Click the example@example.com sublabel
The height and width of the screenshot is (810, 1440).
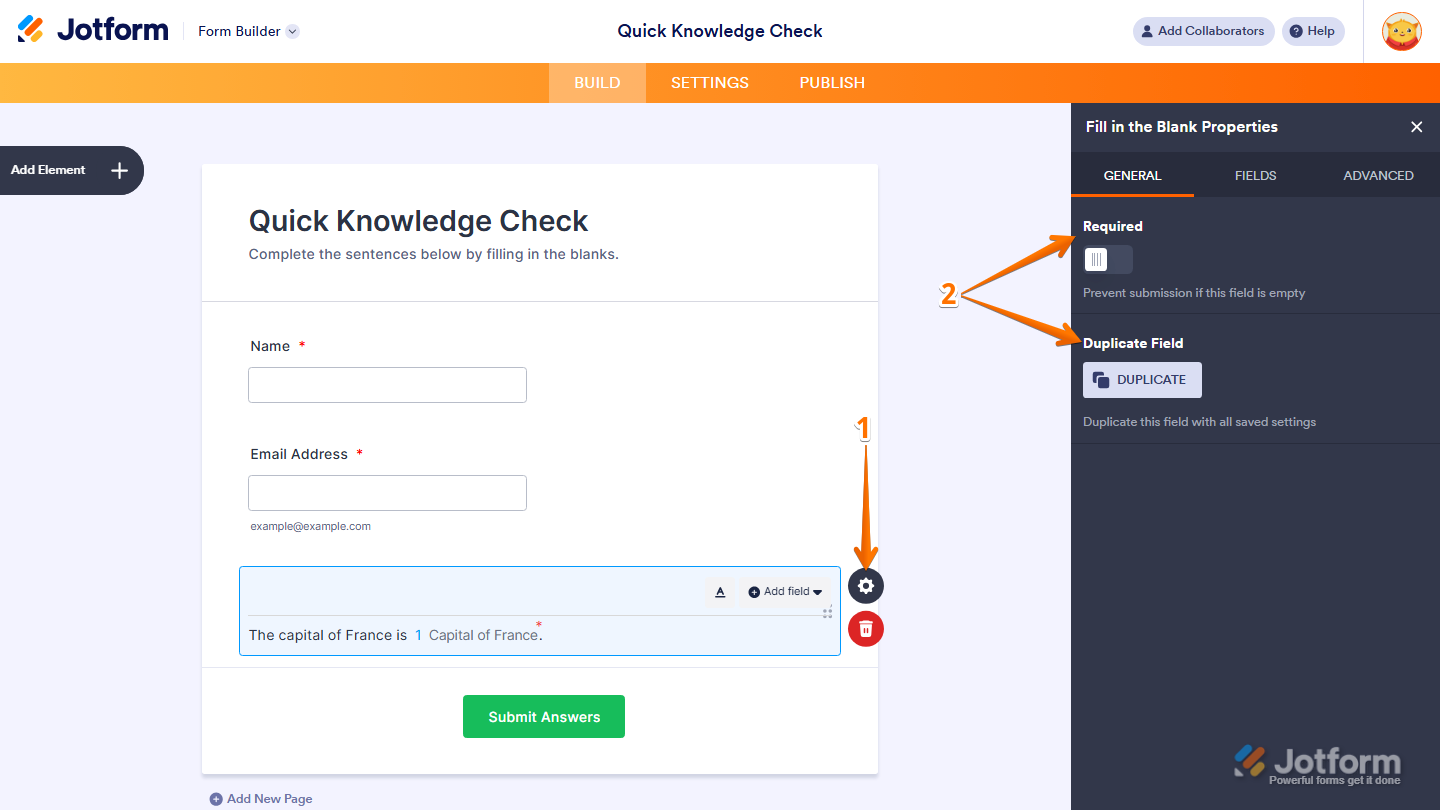[x=311, y=526]
